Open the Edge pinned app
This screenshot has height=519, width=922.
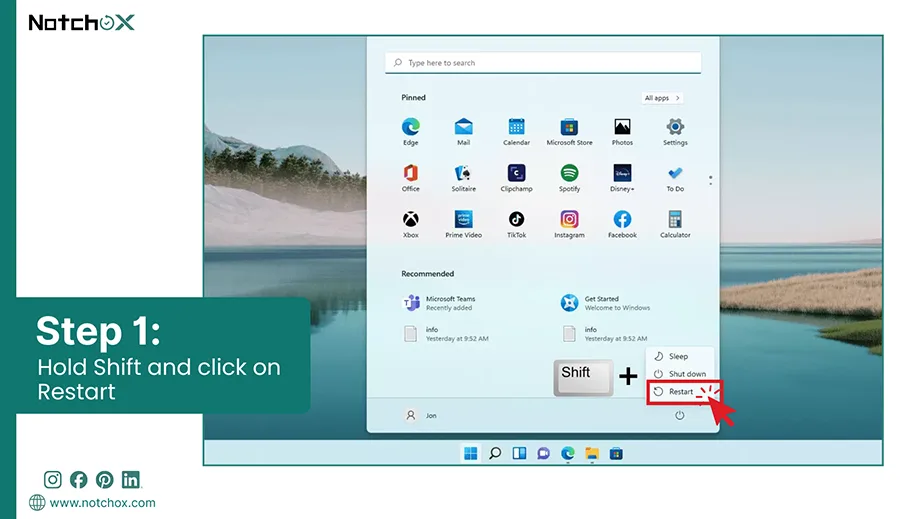coord(410,131)
